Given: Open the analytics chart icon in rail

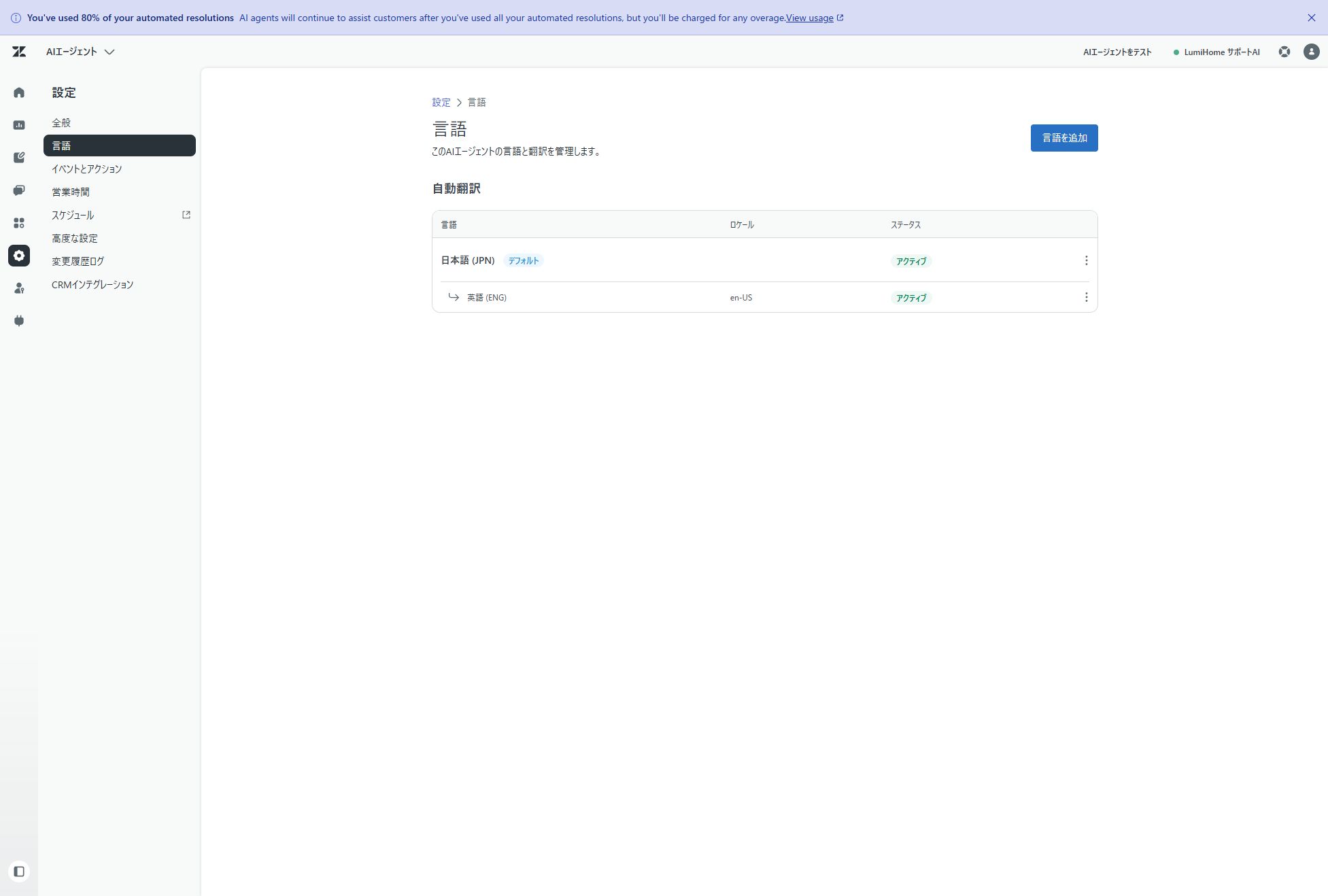Looking at the screenshot, I should (19, 125).
